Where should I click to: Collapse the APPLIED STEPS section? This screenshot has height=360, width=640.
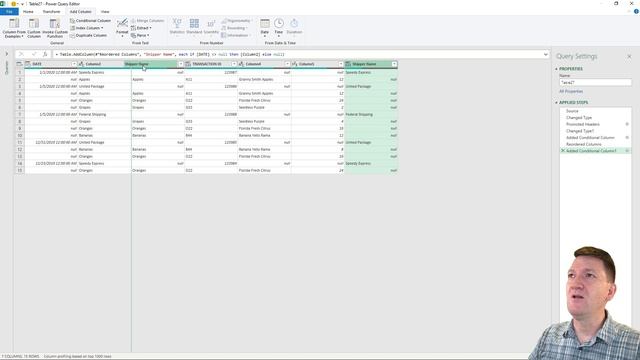click(x=556, y=102)
